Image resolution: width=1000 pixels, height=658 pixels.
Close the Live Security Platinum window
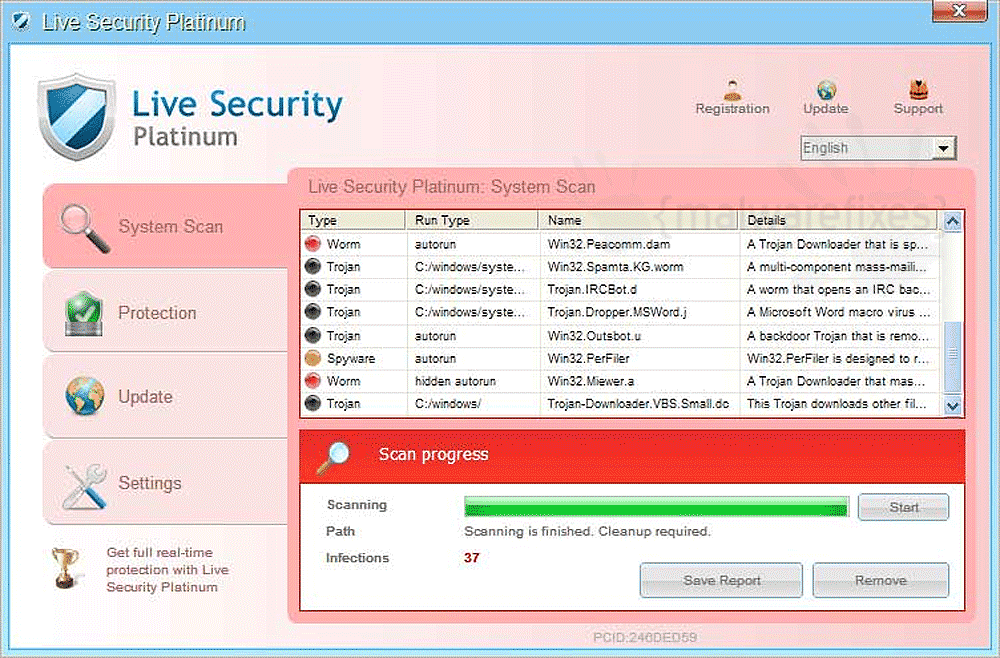pos(959,11)
